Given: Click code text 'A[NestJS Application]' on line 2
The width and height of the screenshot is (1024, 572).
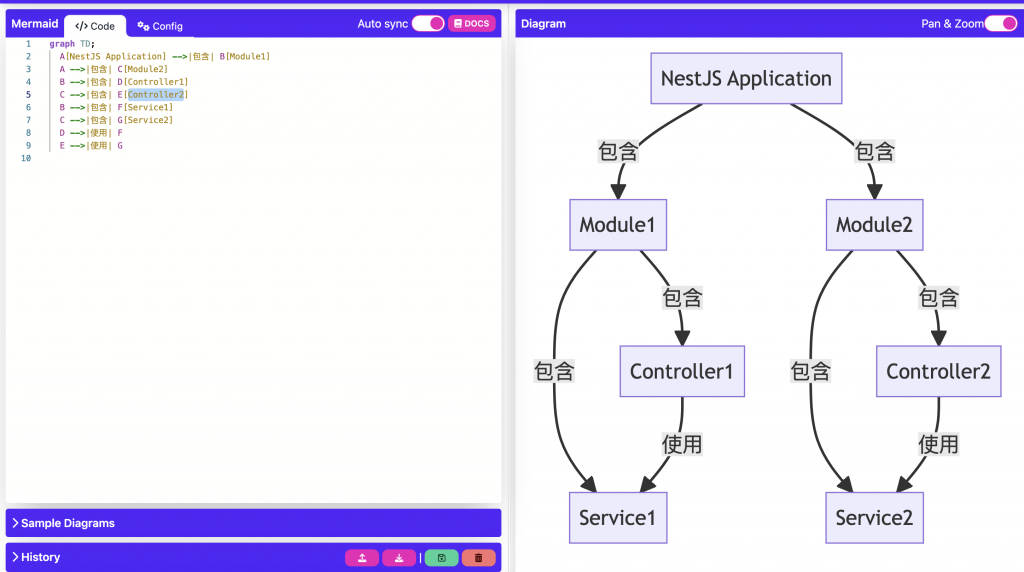Looking at the screenshot, I should [113, 57].
